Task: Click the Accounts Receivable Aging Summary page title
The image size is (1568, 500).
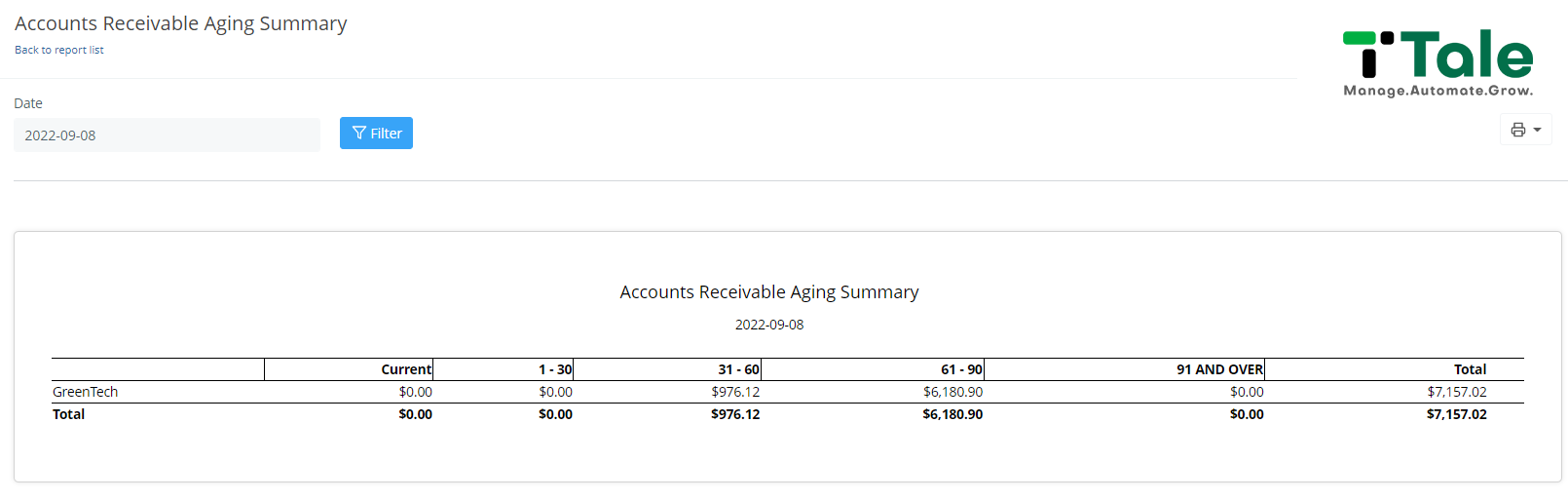Action: (181, 23)
